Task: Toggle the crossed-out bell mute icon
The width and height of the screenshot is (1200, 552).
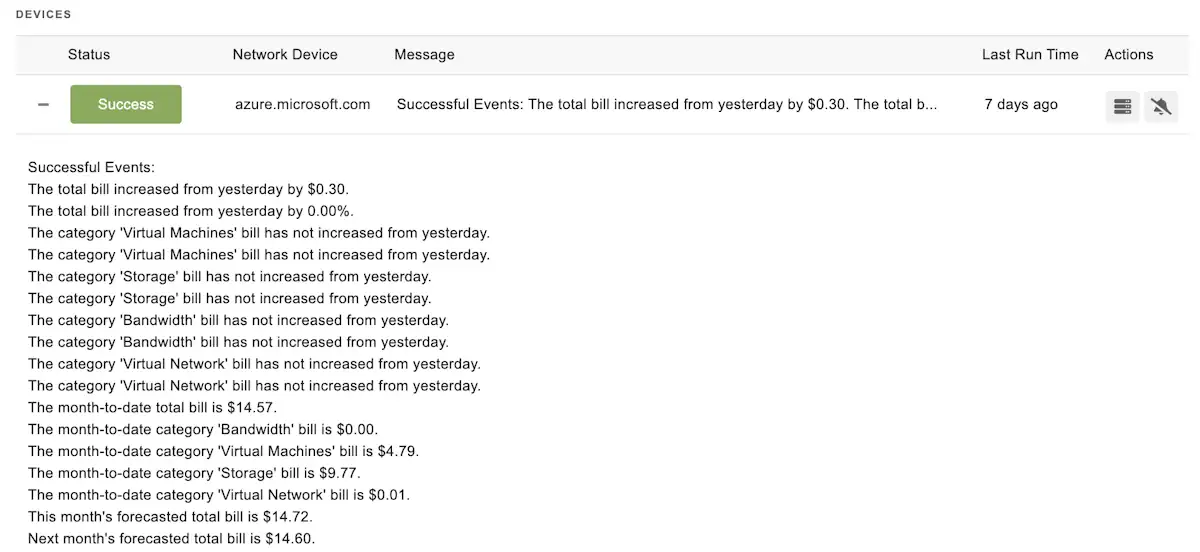Action: coord(1160,105)
